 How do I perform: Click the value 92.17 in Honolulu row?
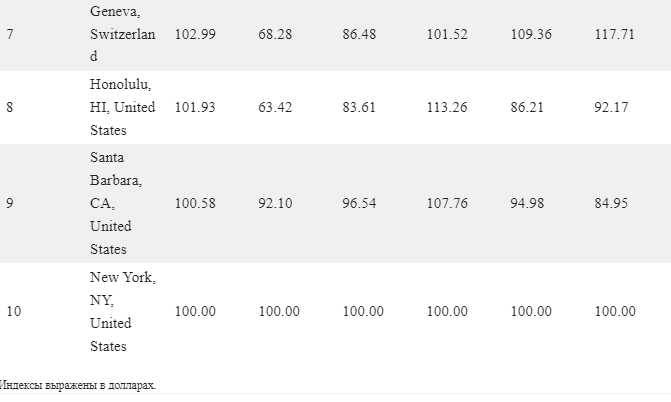pyautogui.click(x=611, y=107)
